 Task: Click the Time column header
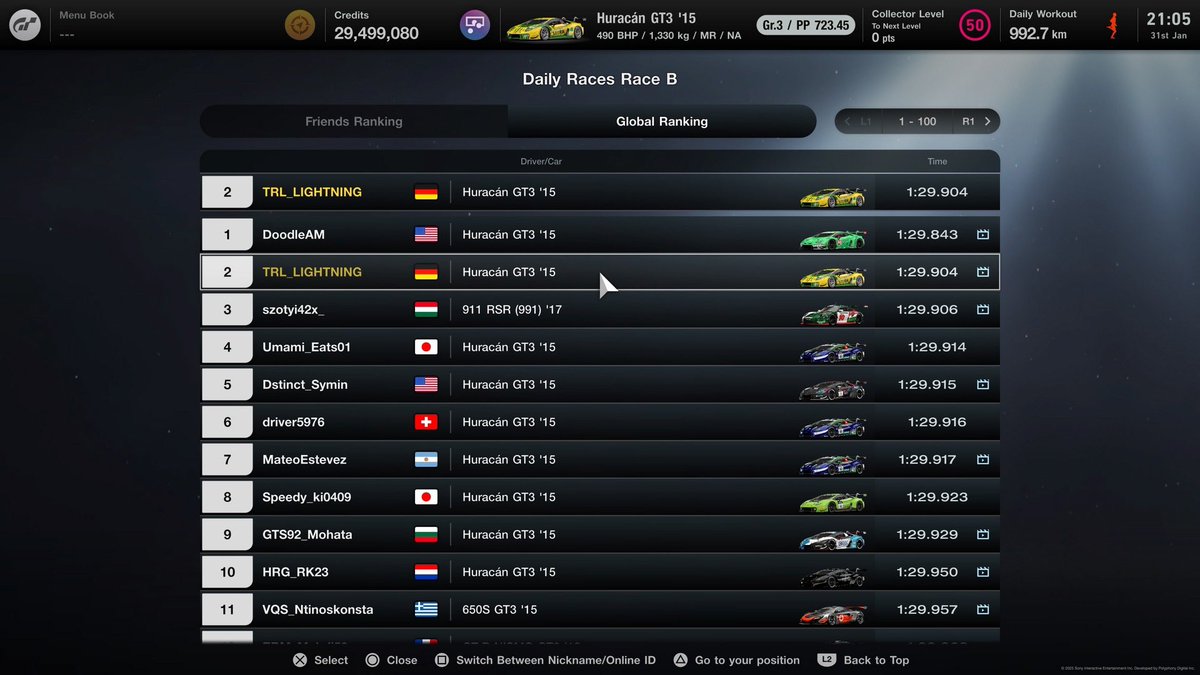[x=937, y=161]
